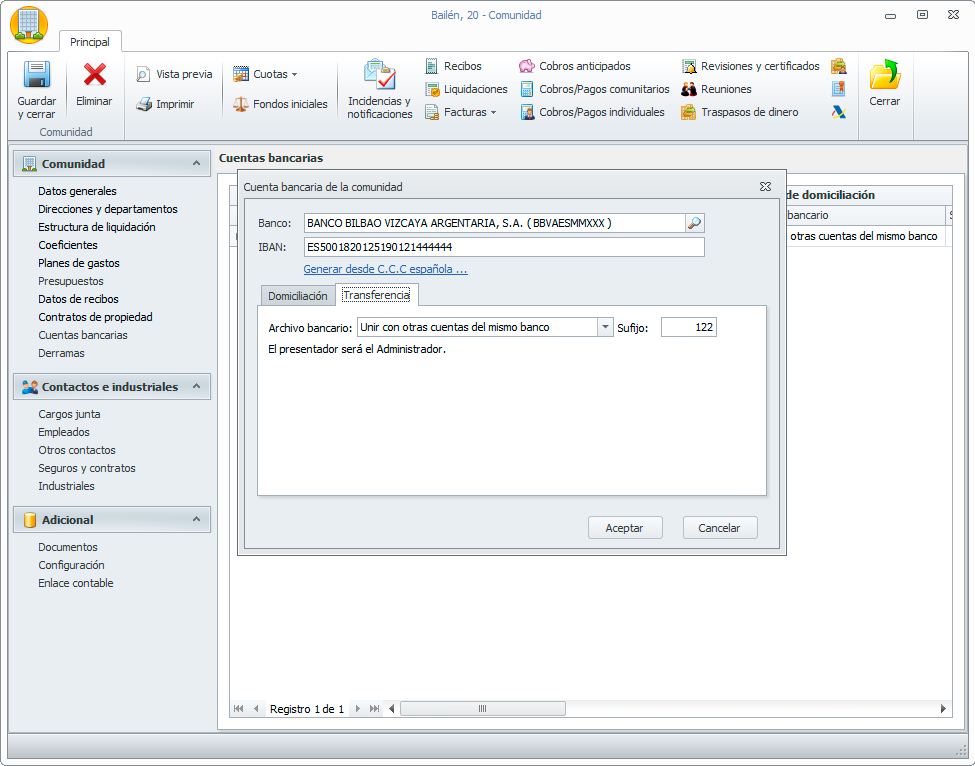
Task: Select the Principal ribbon tab
Action: click(x=90, y=42)
